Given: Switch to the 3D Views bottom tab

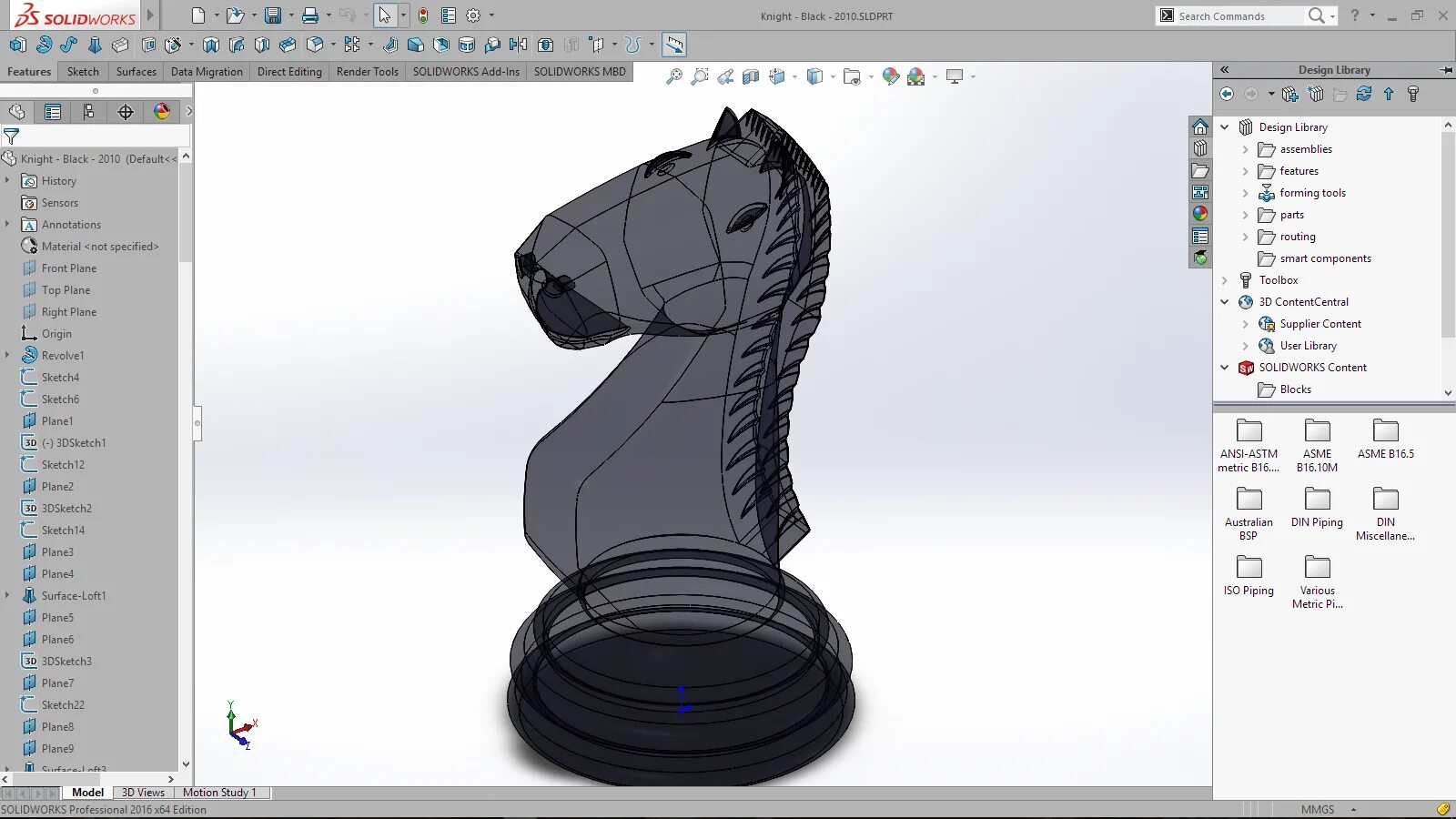Looking at the screenshot, I should 143,793.
